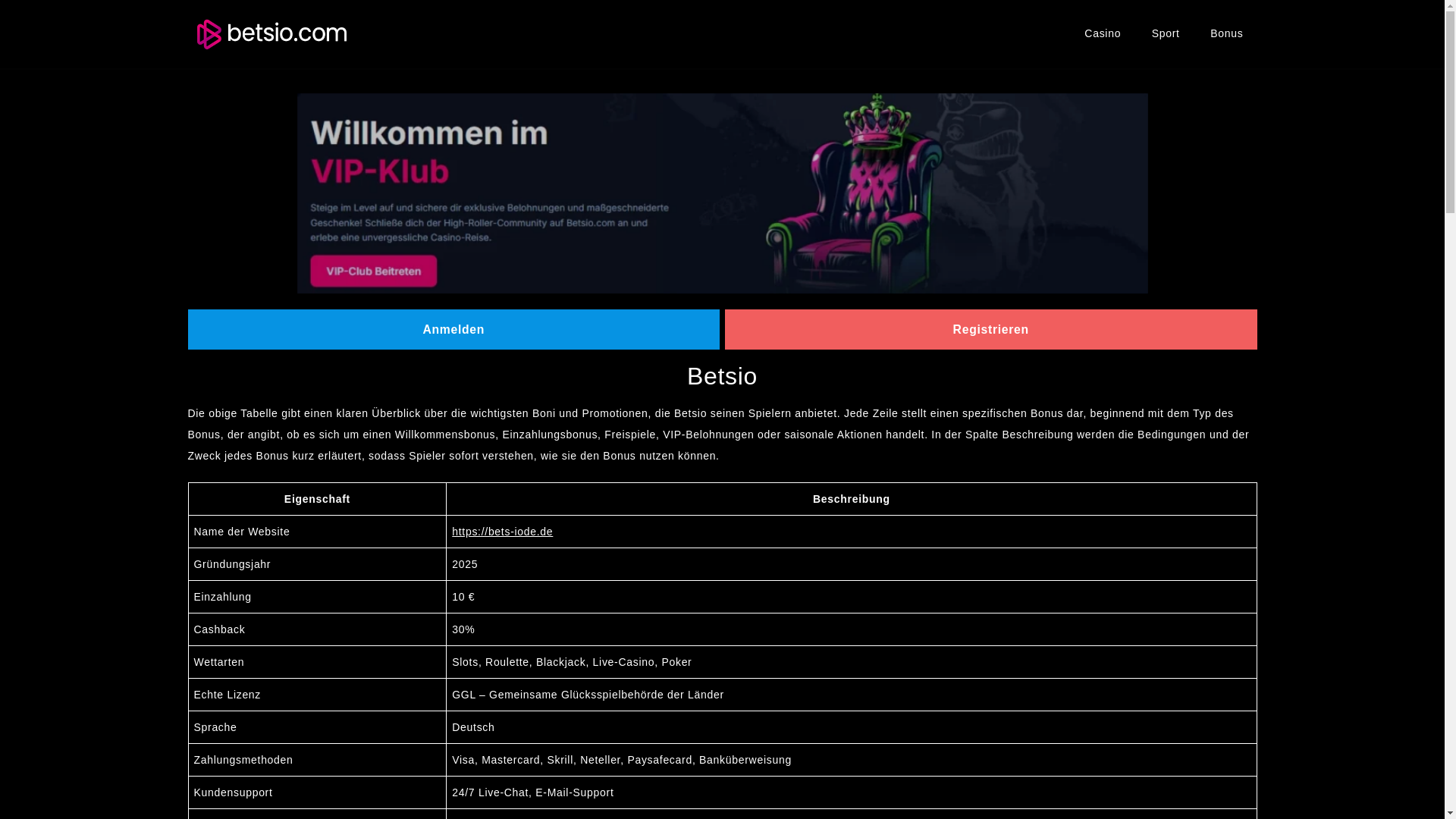Viewport: 1456px width, 819px height.
Task: Click the 'Einzahlung' cell
Action: click(x=317, y=597)
